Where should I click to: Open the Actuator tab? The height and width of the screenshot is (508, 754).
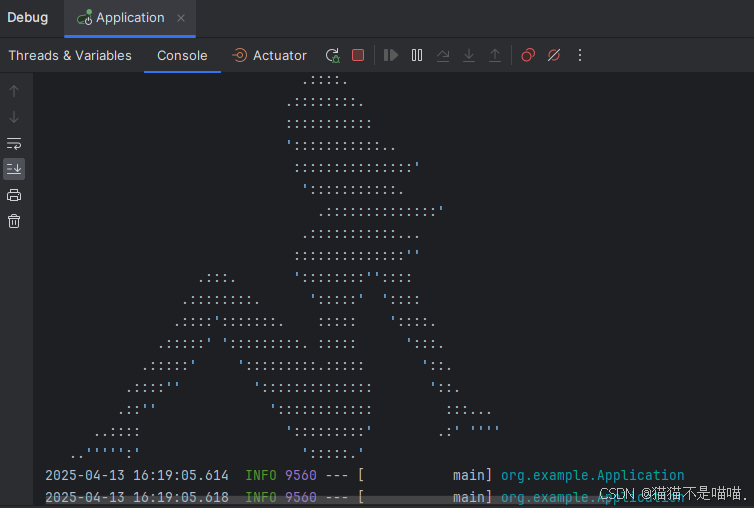pyautogui.click(x=269, y=55)
